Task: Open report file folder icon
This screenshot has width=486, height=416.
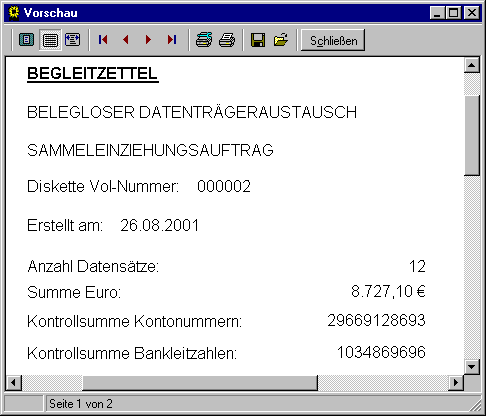Action: [281, 40]
